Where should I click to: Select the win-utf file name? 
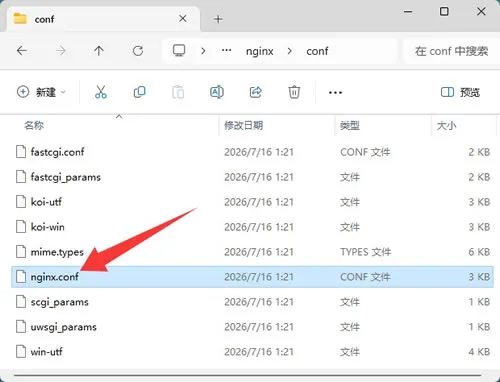click(x=47, y=352)
